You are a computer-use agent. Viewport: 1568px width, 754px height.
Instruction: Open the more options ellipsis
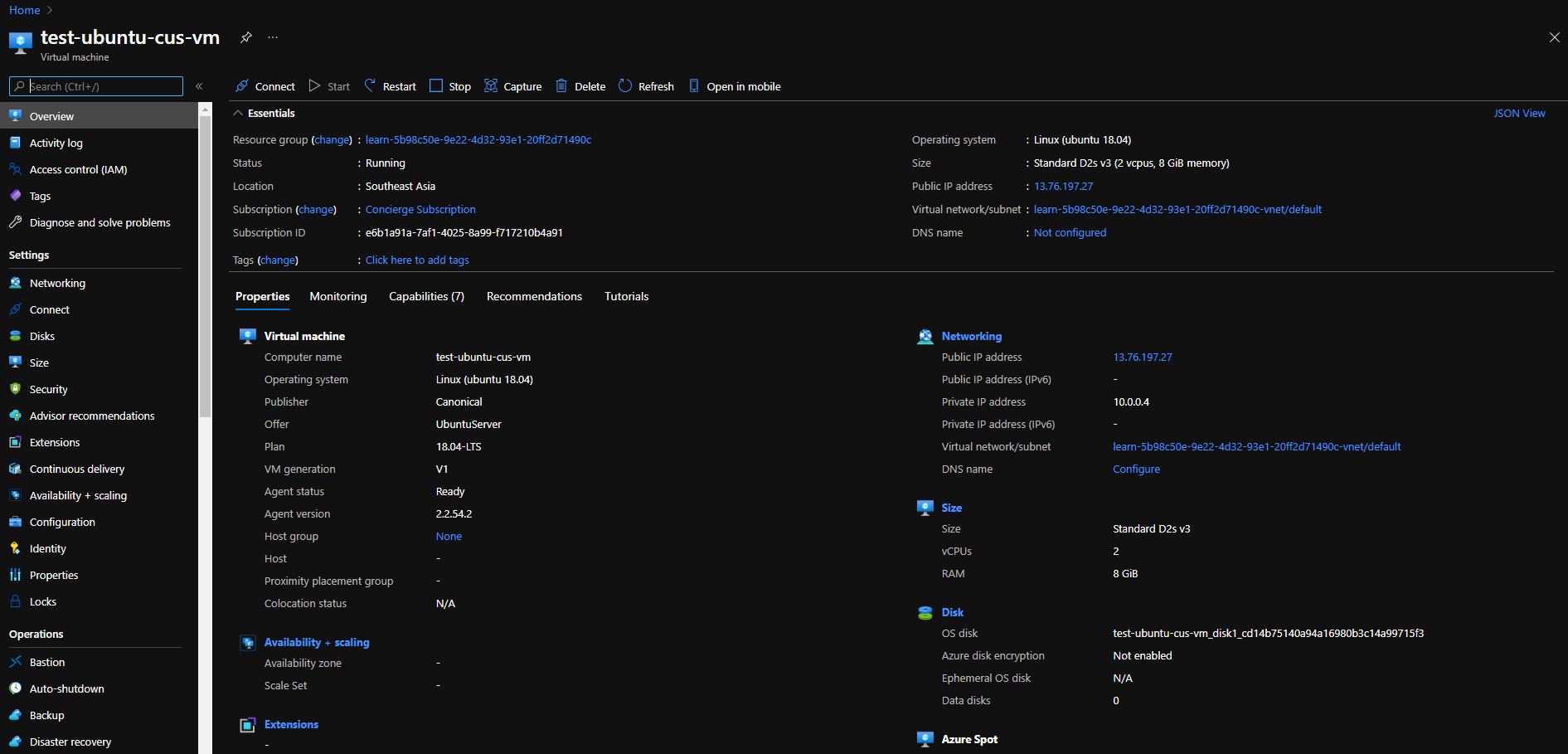click(273, 37)
